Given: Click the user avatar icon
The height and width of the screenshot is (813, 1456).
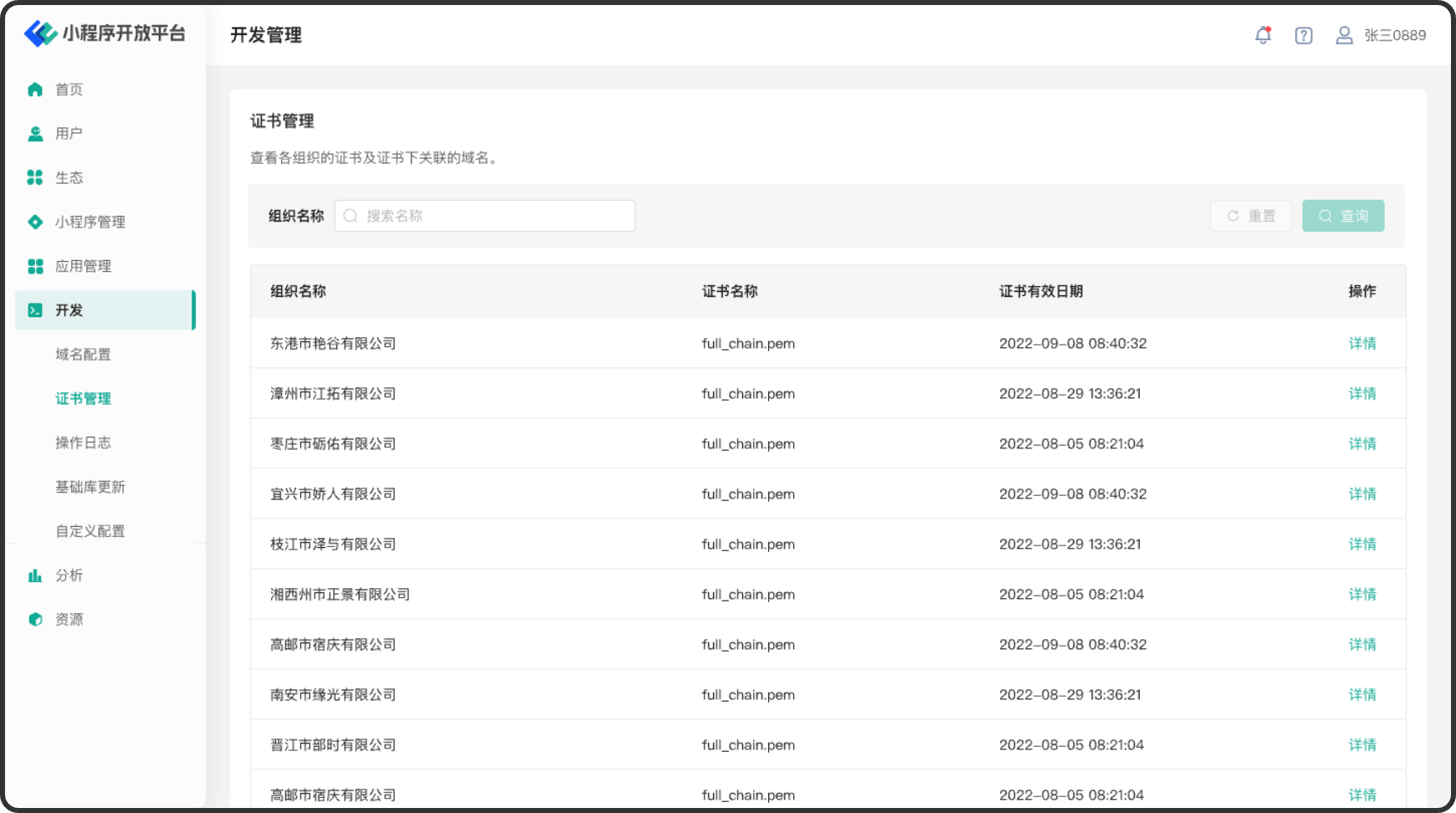Looking at the screenshot, I should (1344, 35).
